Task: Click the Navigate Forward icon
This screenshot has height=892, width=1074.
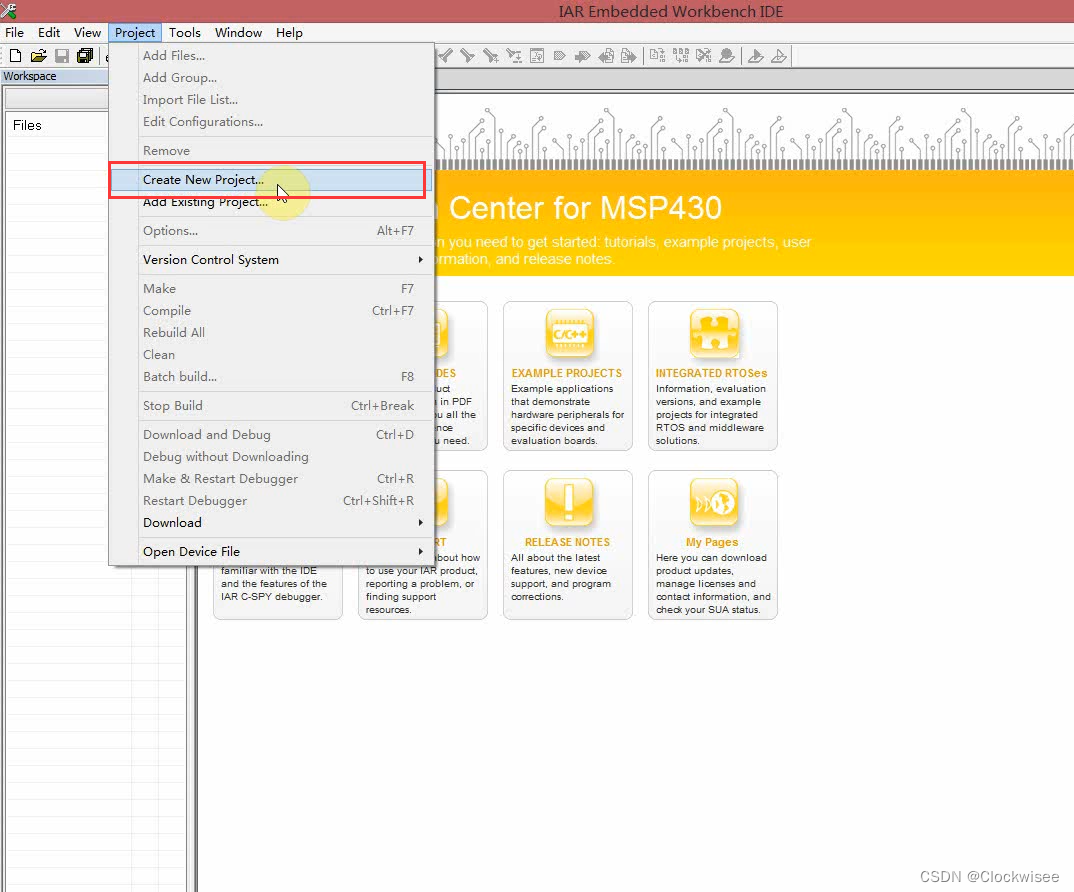Action: coord(628,56)
